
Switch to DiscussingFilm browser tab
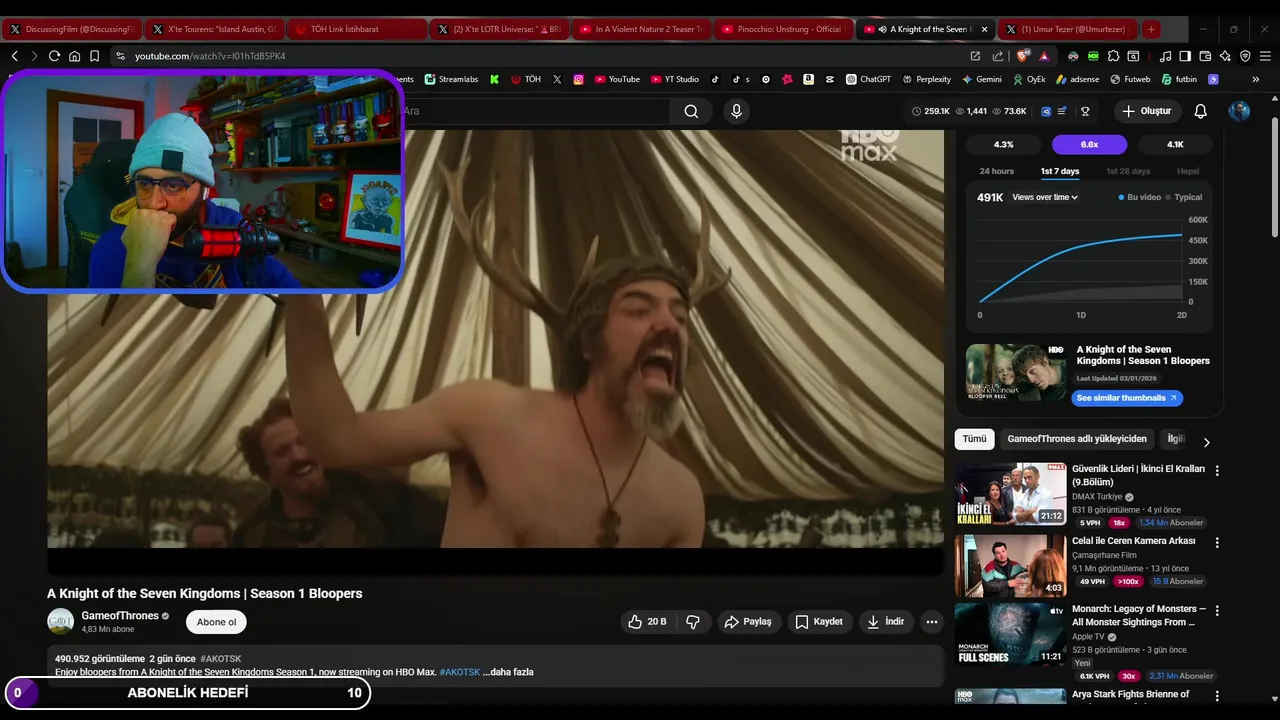click(71, 29)
